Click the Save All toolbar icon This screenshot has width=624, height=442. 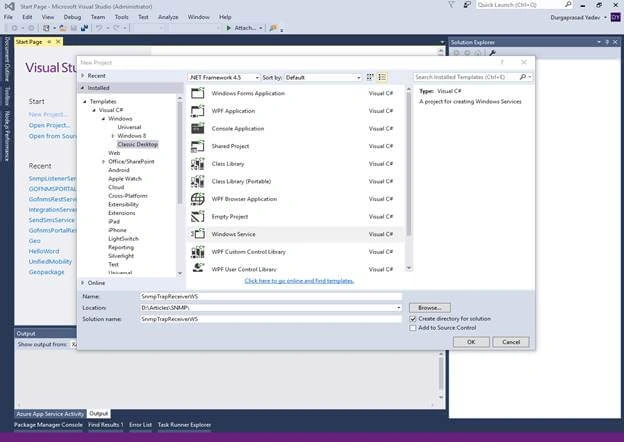(x=85, y=28)
